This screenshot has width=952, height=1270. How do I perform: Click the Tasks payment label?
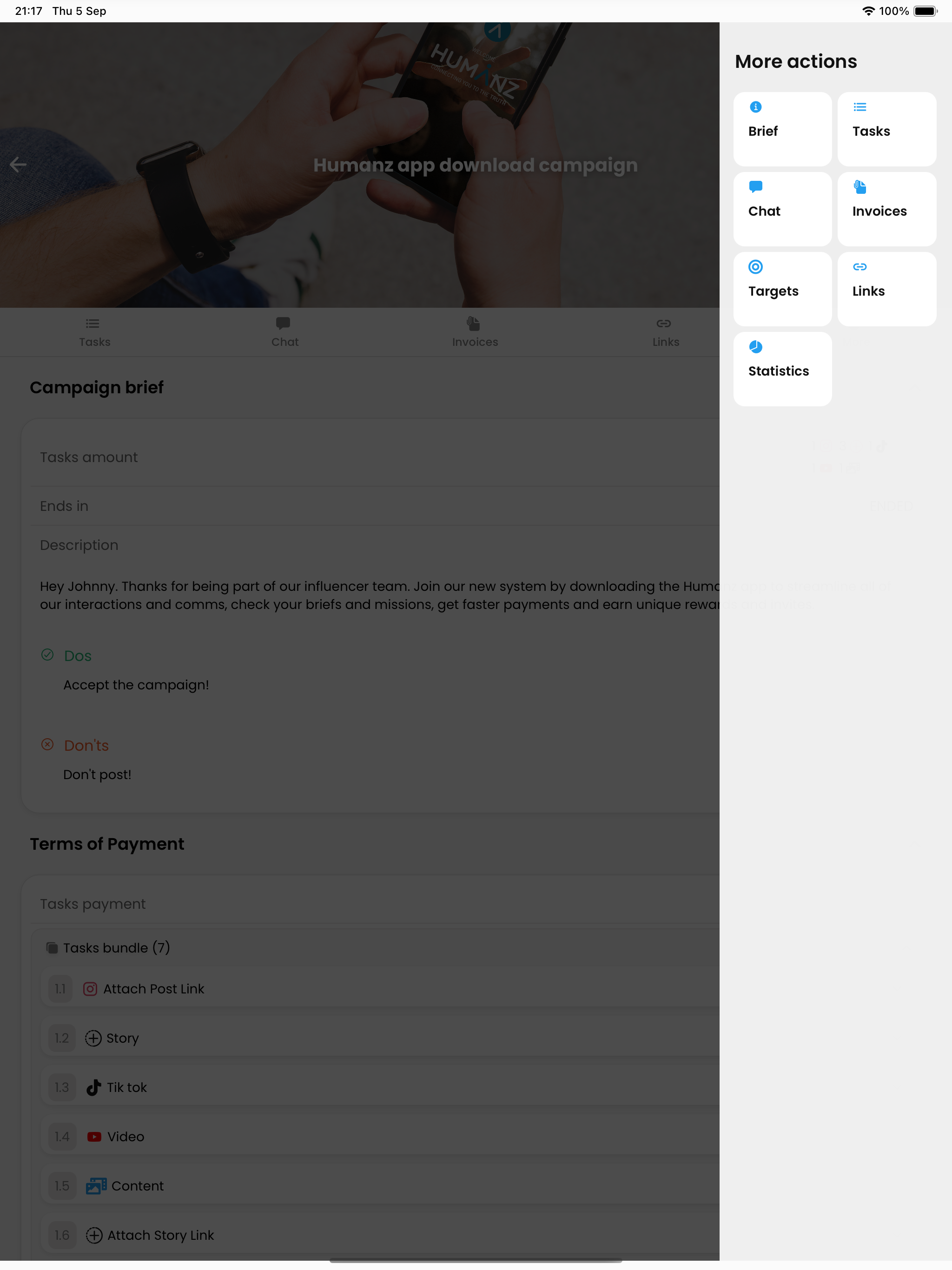tap(93, 904)
